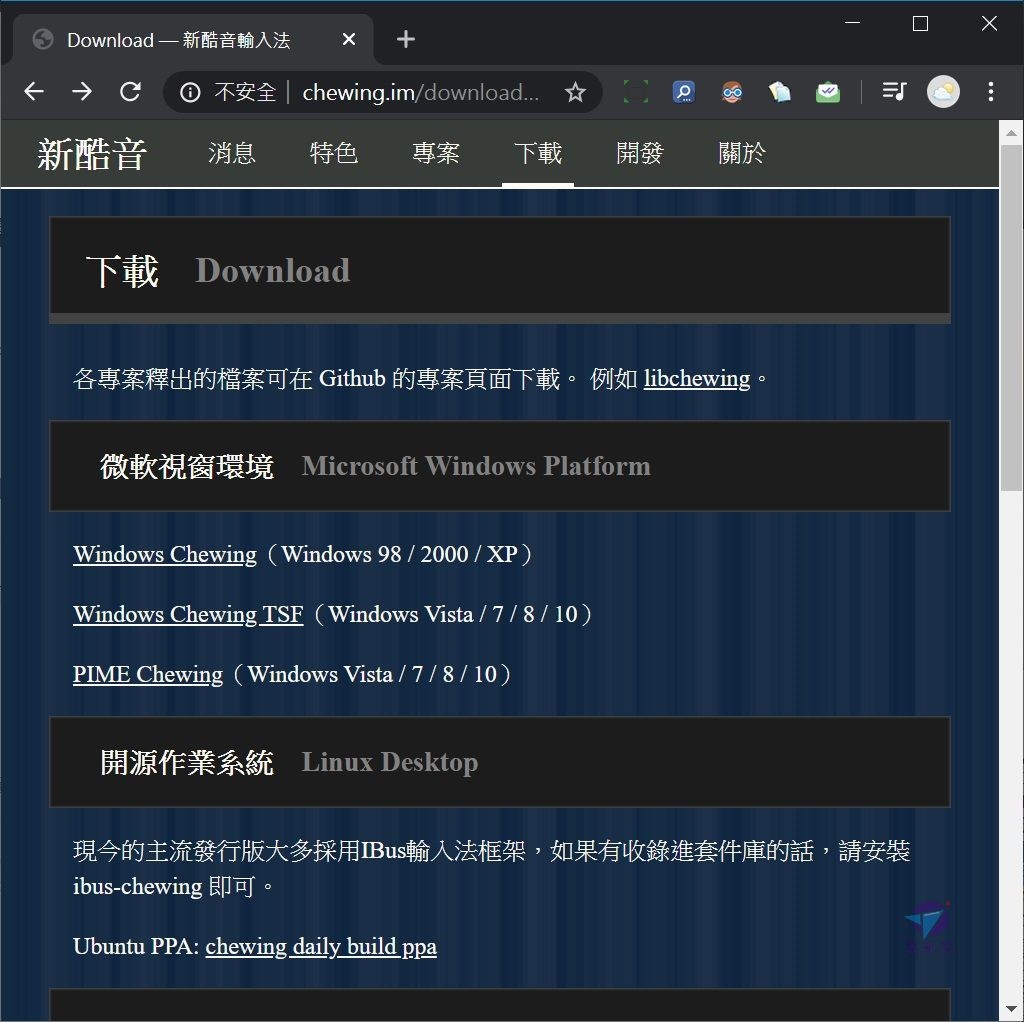Open the 特色 menu item

coord(334,153)
